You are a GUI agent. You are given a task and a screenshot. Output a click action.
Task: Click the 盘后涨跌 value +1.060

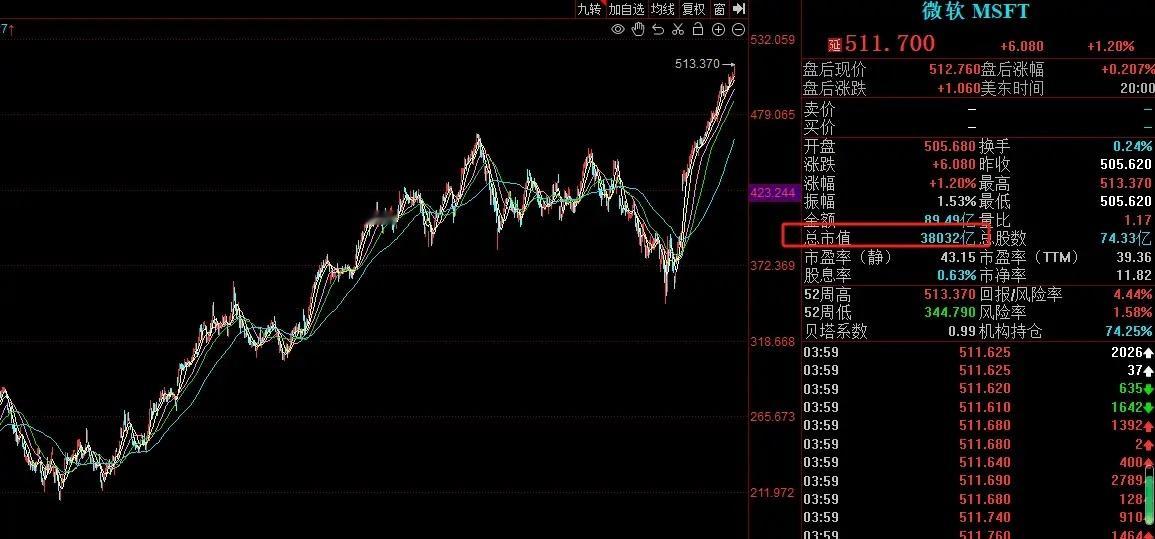coord(958,88)
